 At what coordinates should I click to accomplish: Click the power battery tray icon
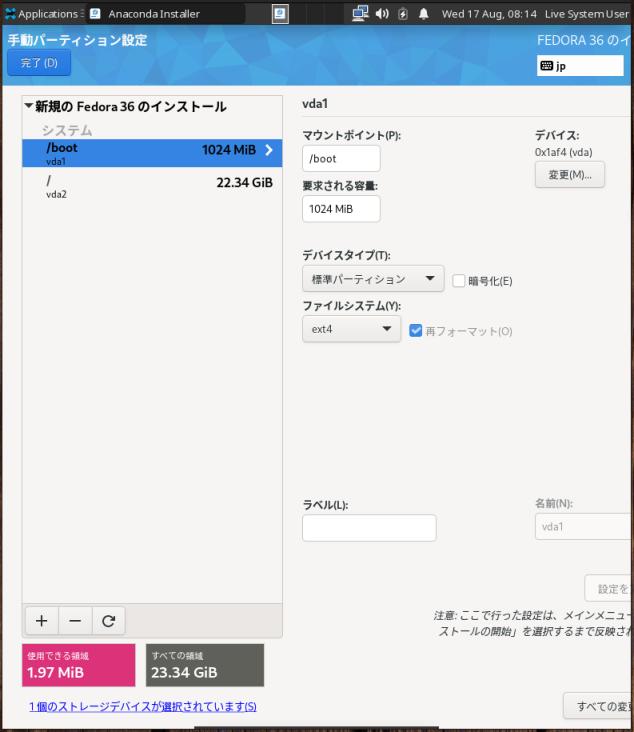(403, 14)
